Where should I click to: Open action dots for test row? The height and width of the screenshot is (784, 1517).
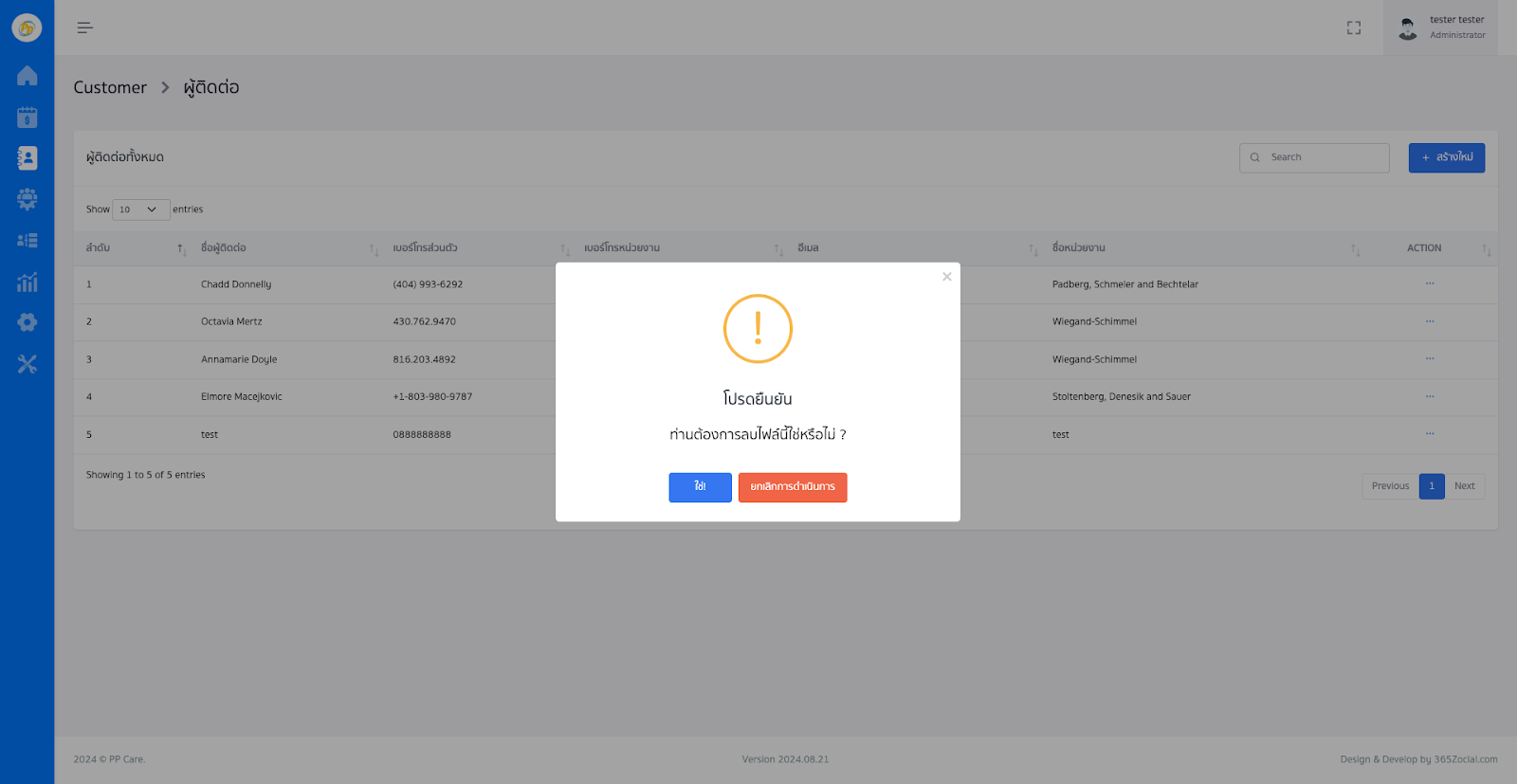coord(1430,433)
